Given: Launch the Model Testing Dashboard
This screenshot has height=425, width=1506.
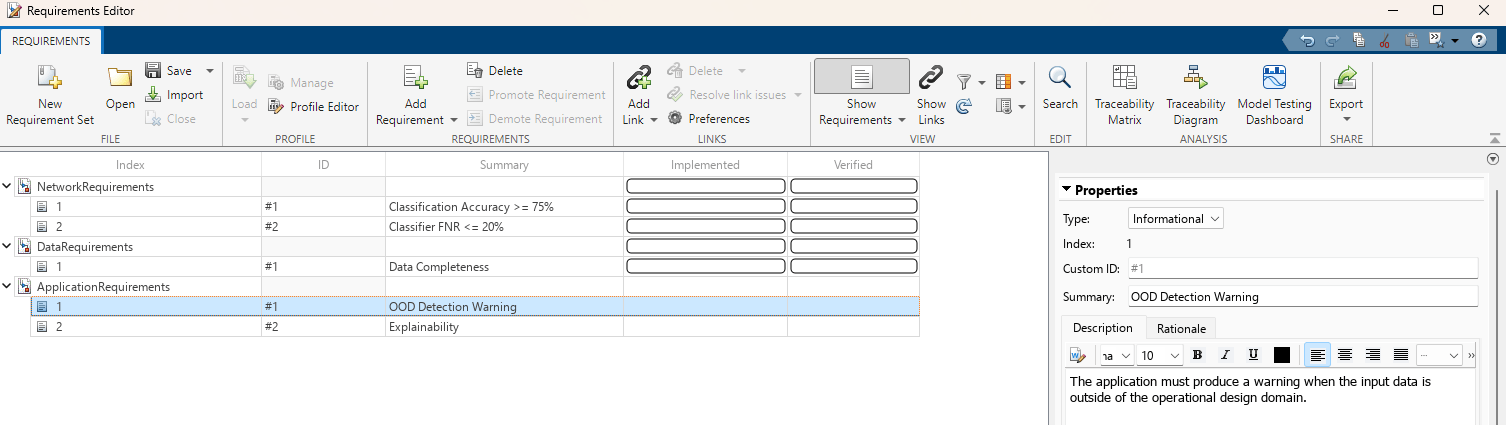Looking at the screenshot, I should point(1274,95).
